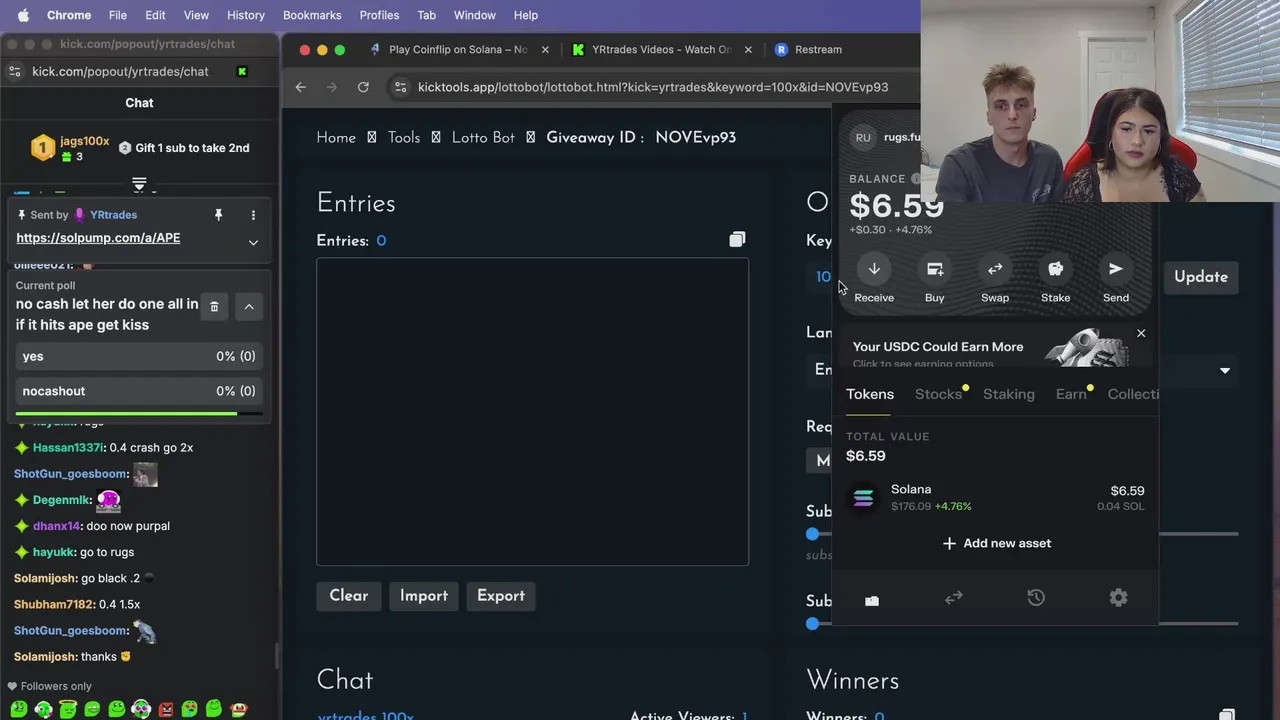Go to Tools breadcrumb link
This screenshot has width=1280, height=720.
point(404,138)
